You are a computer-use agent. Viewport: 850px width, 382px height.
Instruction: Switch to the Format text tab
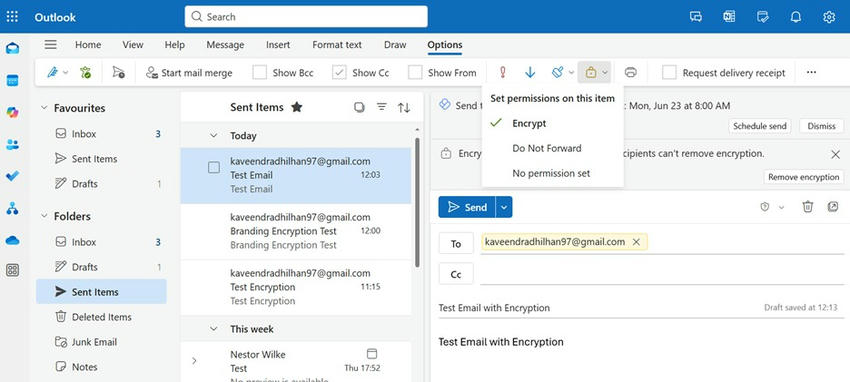tap(337, 45)
